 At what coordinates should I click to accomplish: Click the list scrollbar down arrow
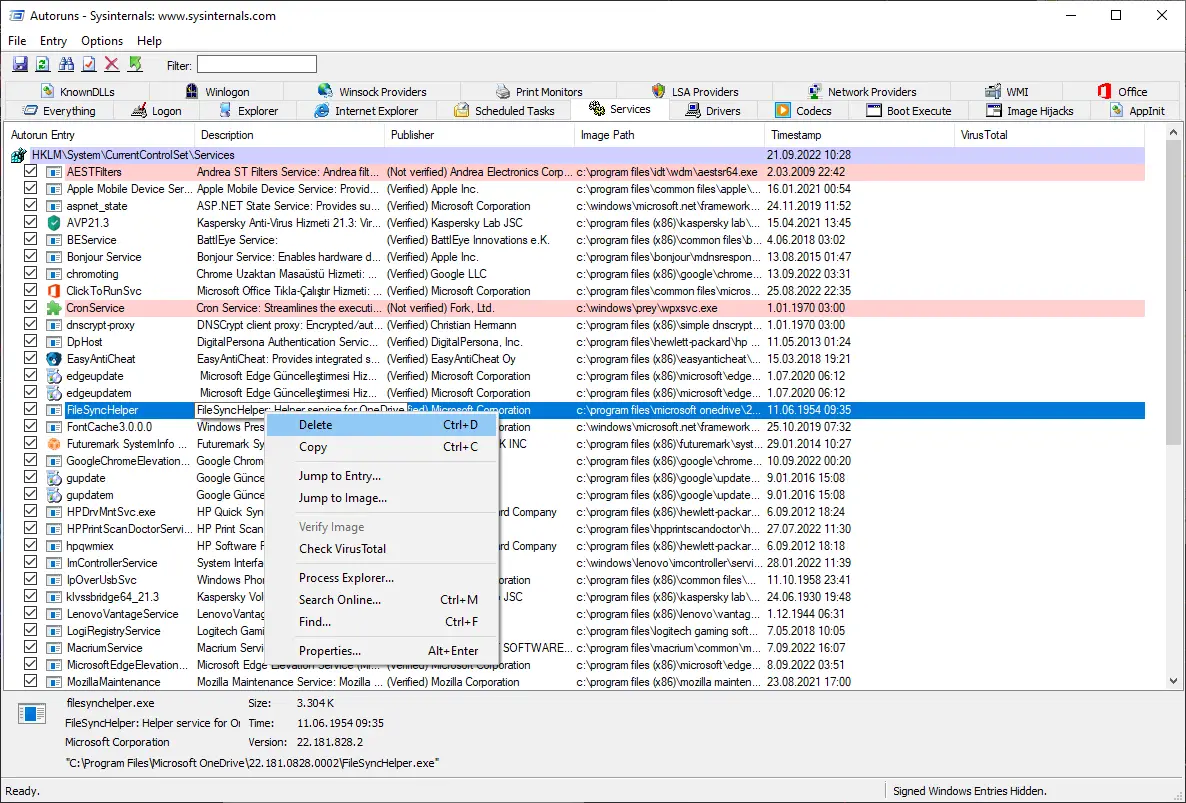tap(1173, 681)
